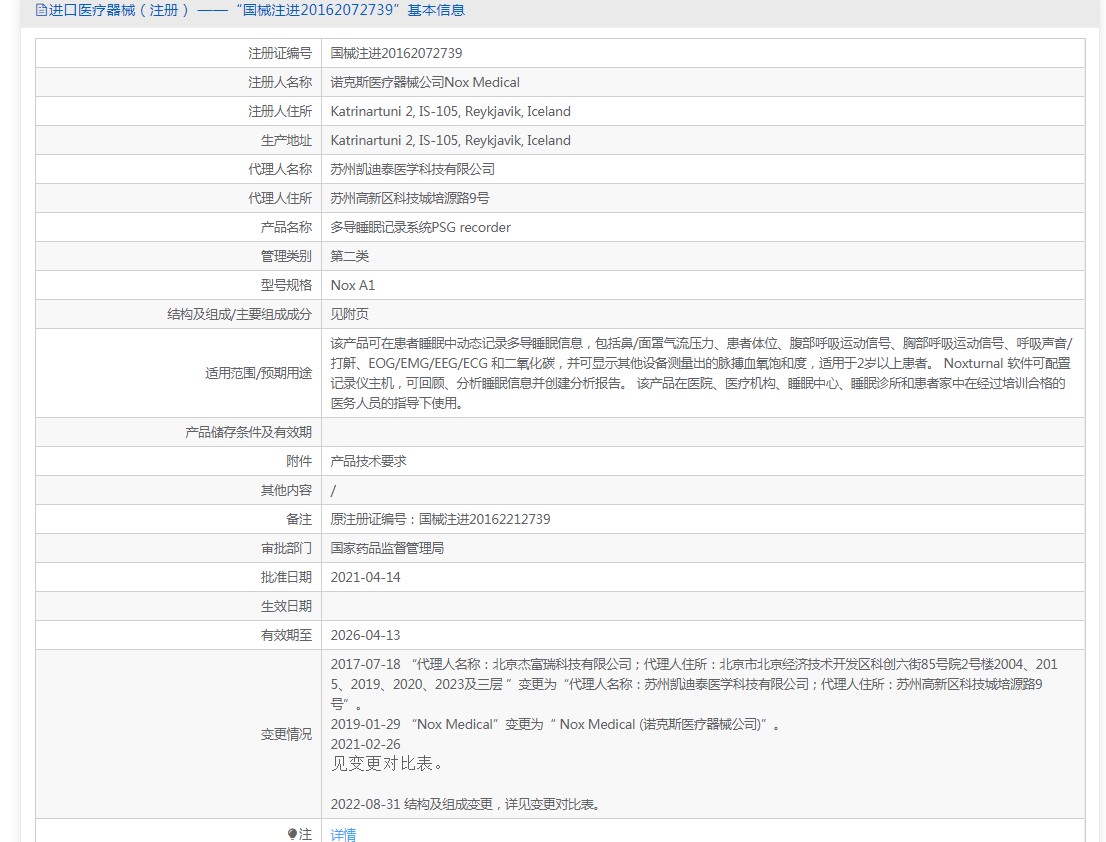Click the 注册人住所 address value
This screenshot has width=1106, height=842.
click(450, 111)
